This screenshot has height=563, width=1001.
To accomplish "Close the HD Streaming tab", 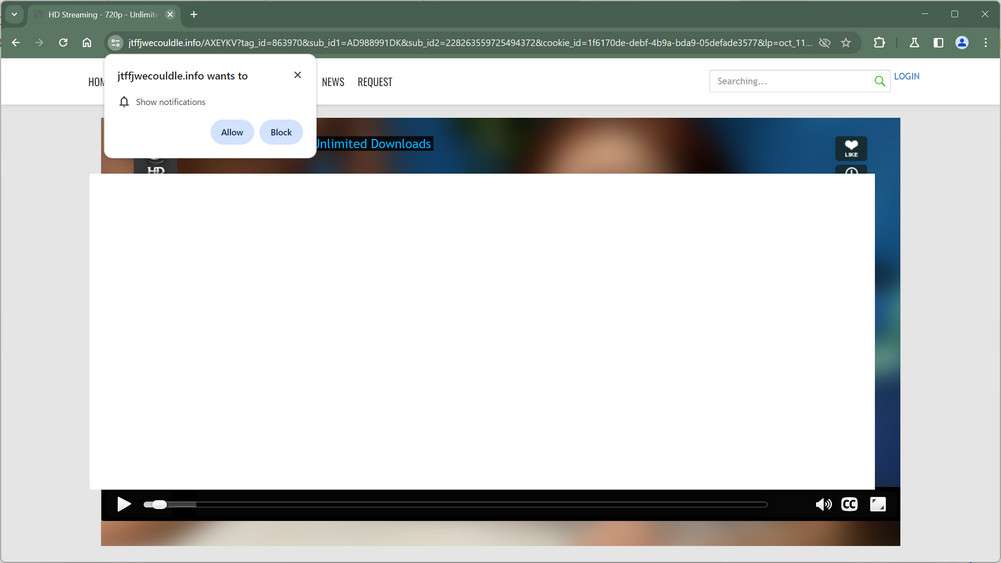I will pyautogui.click(x=170, y=14).
